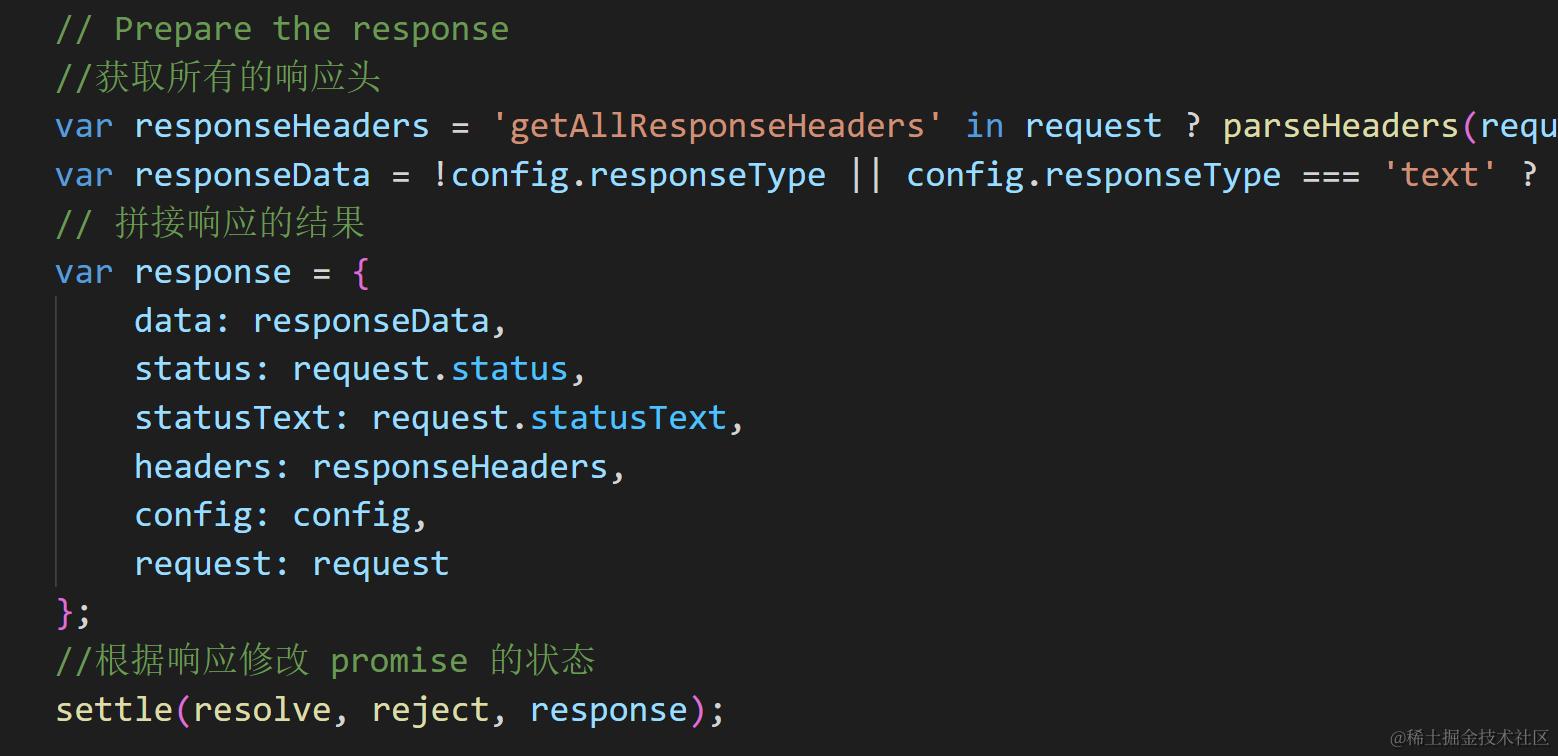Image resolution: width=1558 pixels, height=756 pixels.
Task: Click the settle function name
Action: click(114, 710)
